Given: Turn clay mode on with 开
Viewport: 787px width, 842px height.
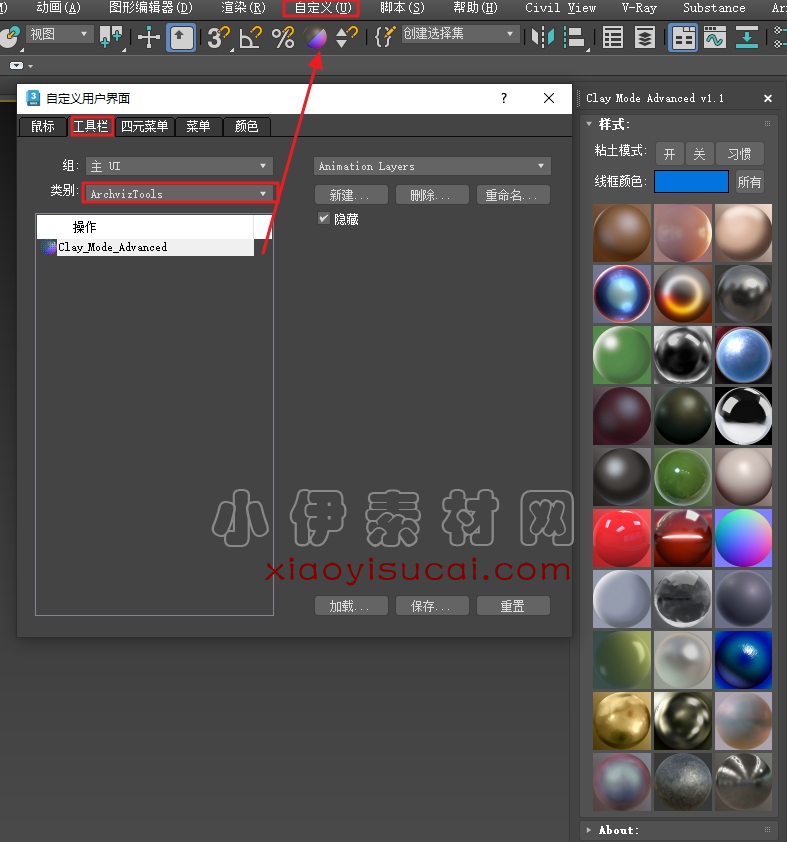Looking at the screenshot, I should [669, 153].
